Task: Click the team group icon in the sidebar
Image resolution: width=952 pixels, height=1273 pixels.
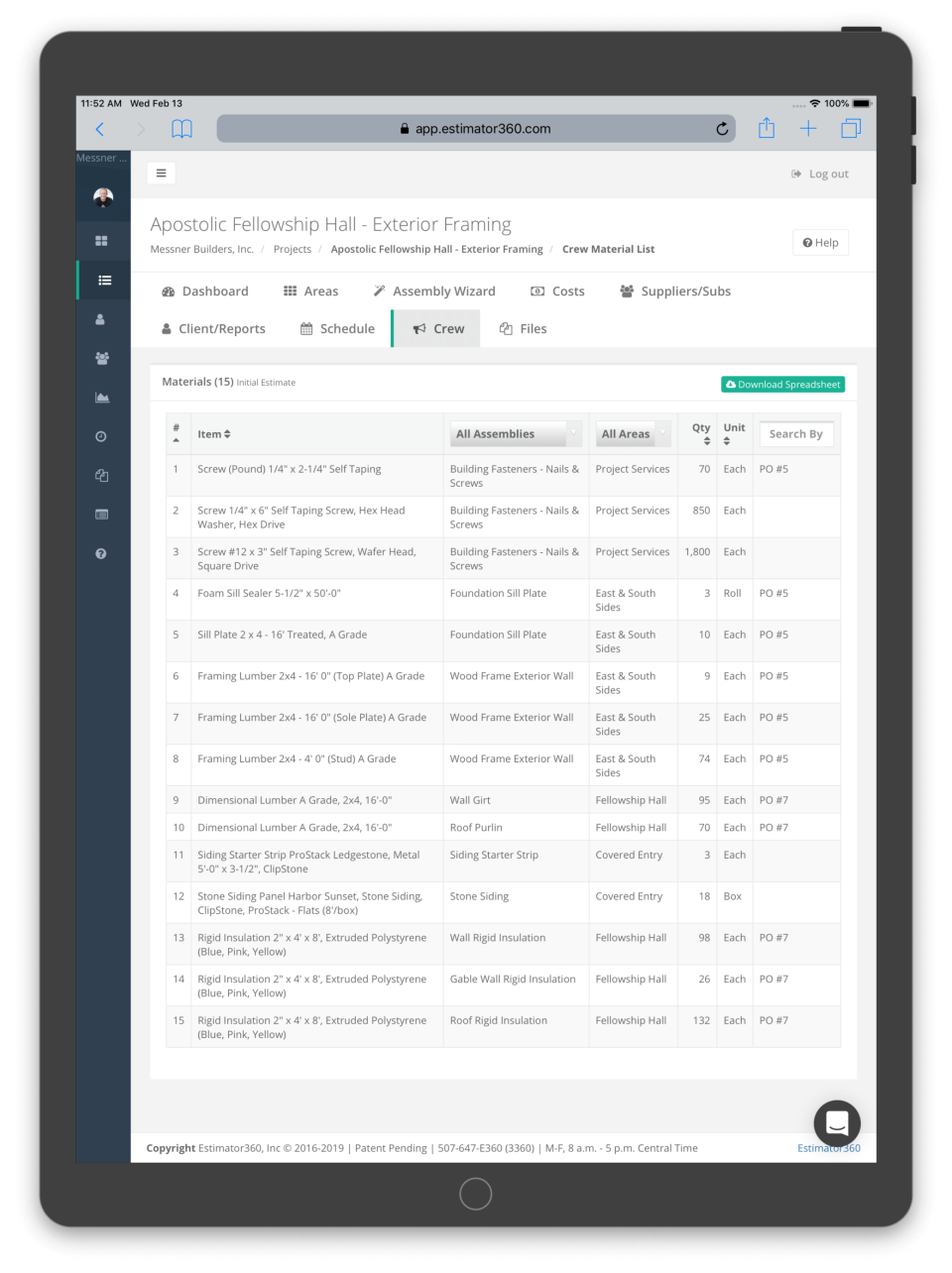Action: coord(102,358)
